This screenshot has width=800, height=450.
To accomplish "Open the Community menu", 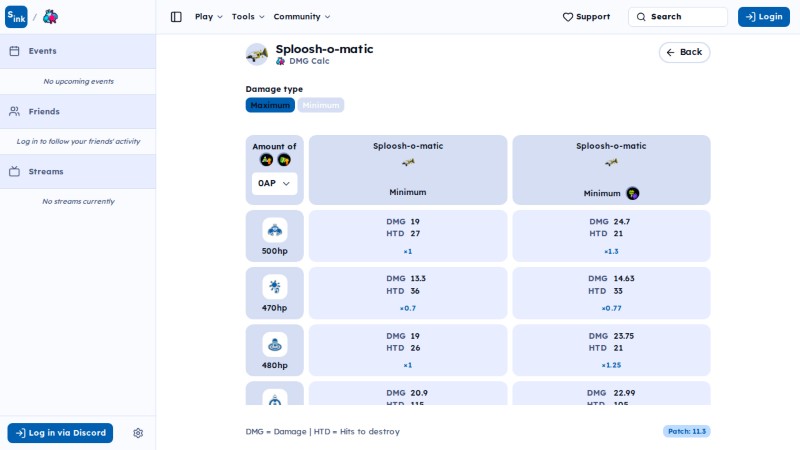I will 302,17.
